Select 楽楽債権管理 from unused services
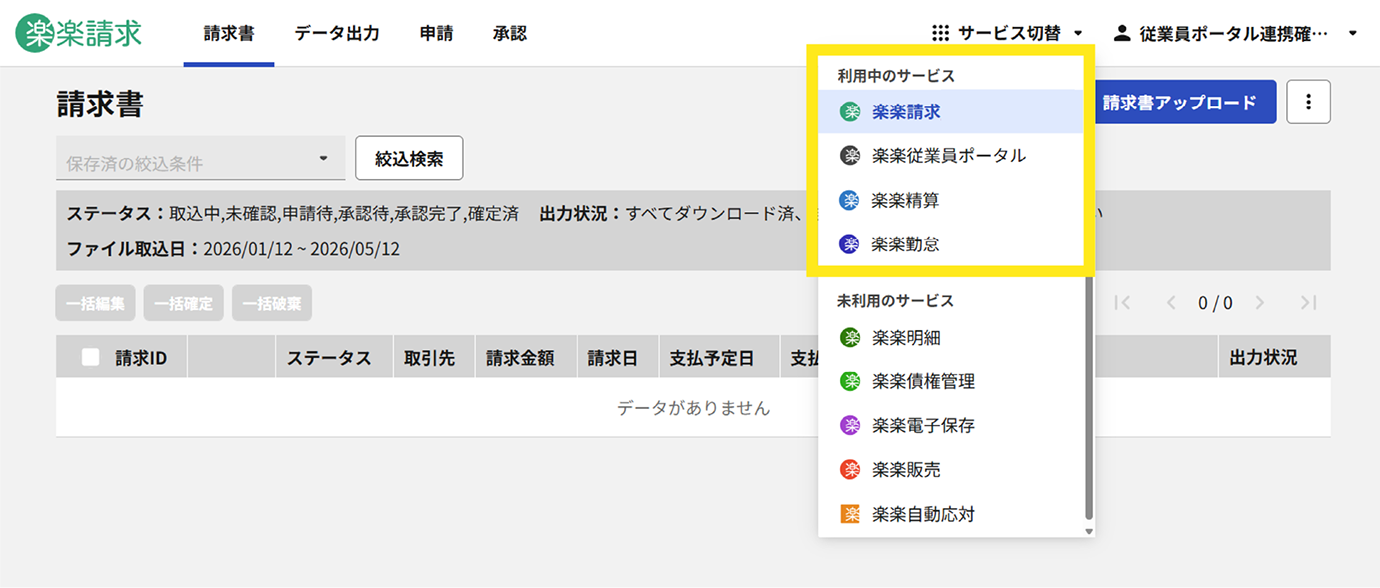 click(x=950, y=381)
